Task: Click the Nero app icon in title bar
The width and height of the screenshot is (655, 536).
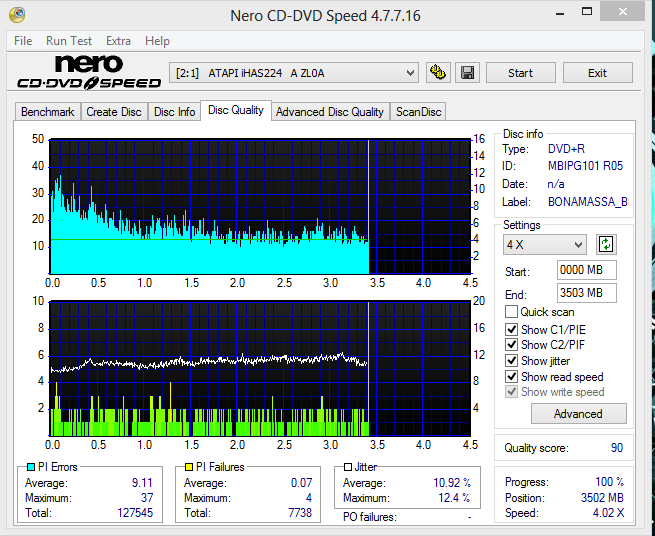Action: [x=17, y=15]
